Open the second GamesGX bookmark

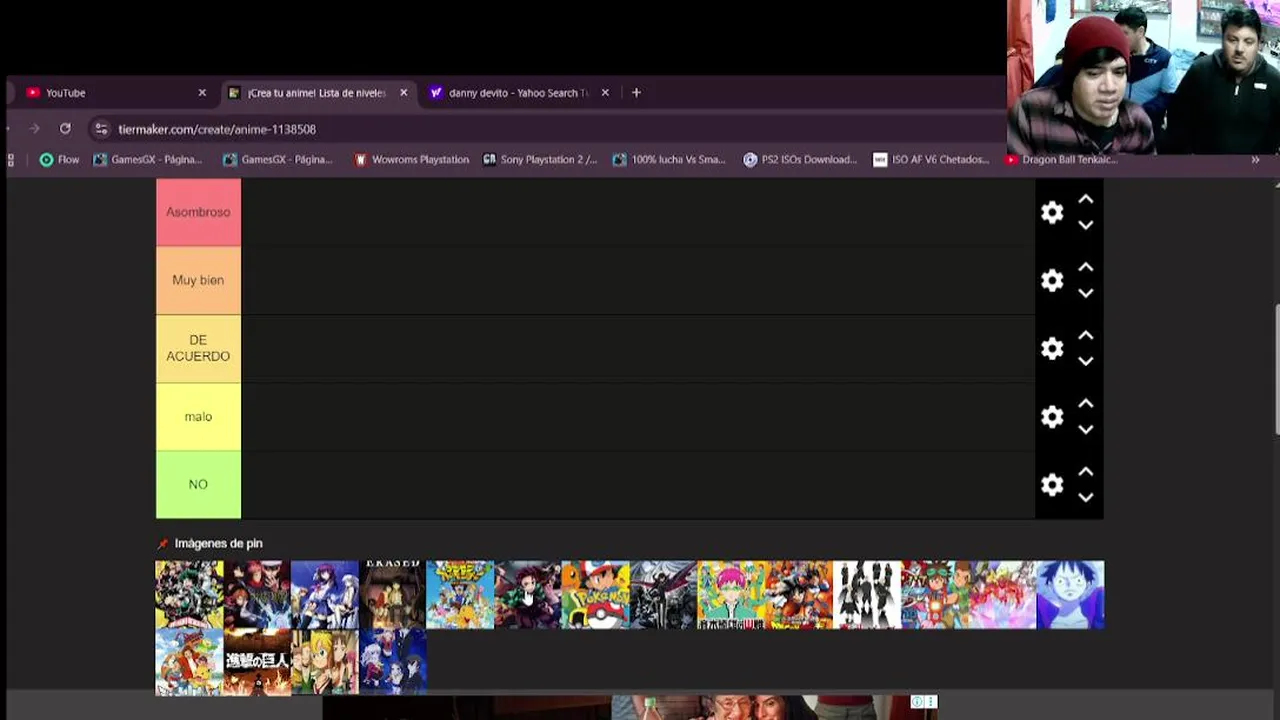tap(278, 159)
